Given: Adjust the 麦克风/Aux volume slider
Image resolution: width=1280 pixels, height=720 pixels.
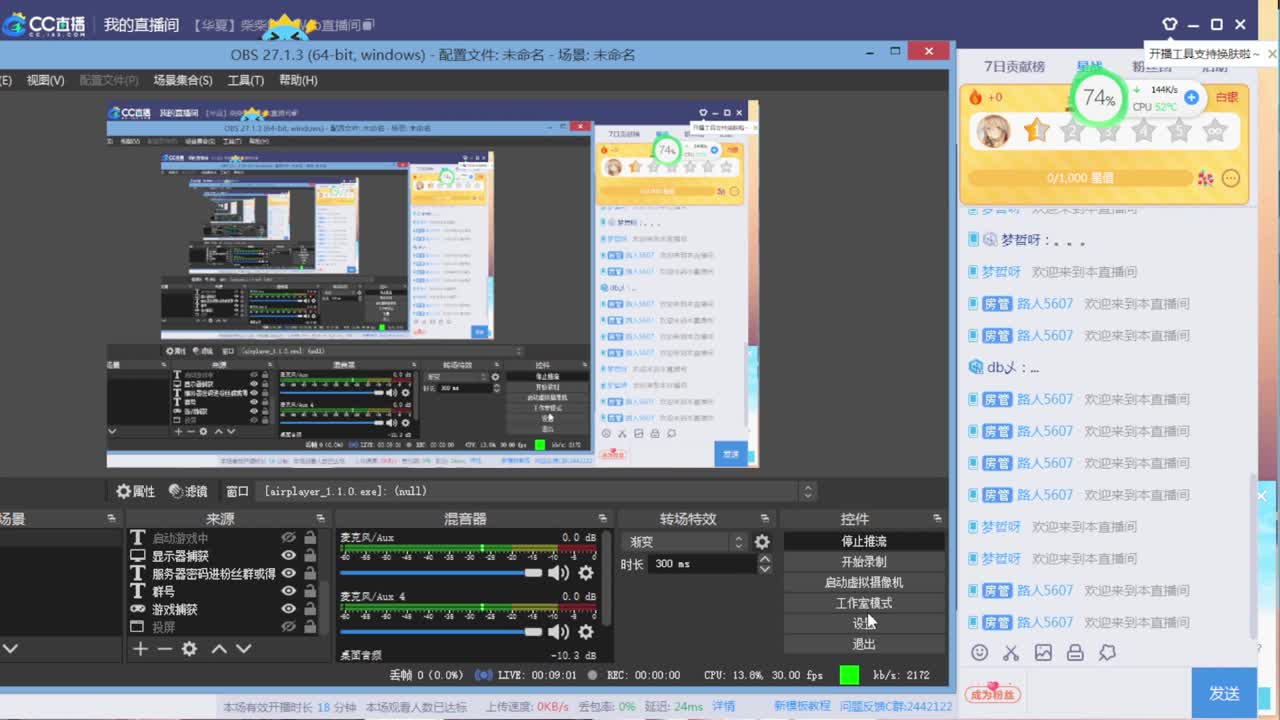Looking at the screenshot, I should point(441,572).
